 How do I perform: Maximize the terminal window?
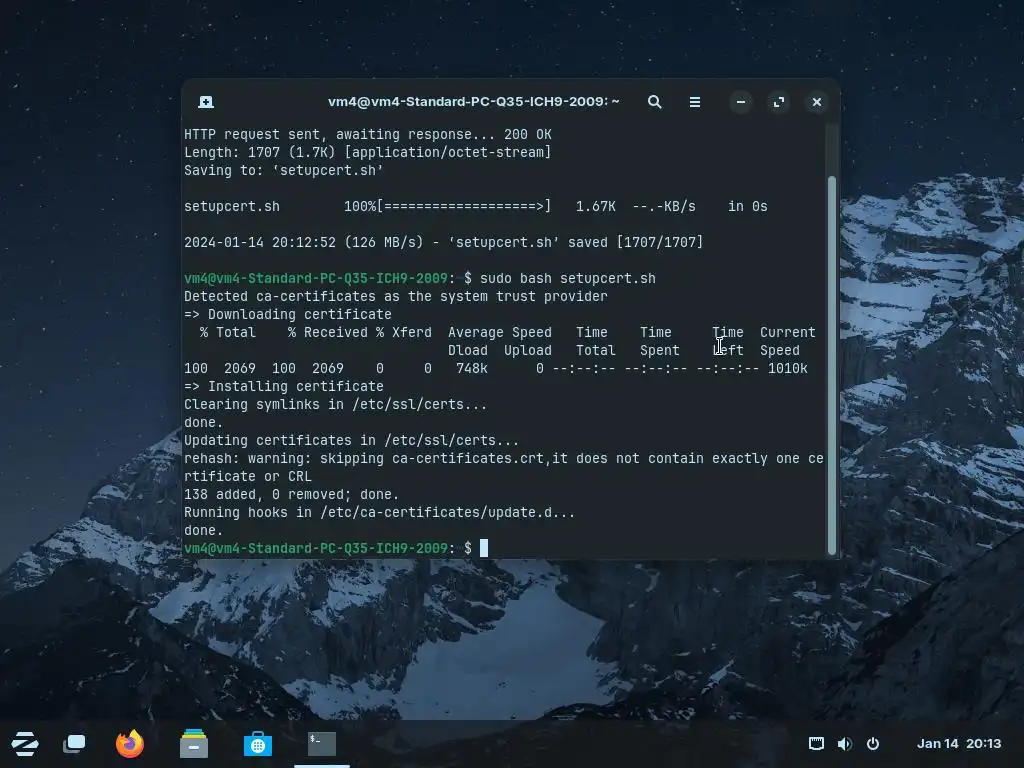778,102
